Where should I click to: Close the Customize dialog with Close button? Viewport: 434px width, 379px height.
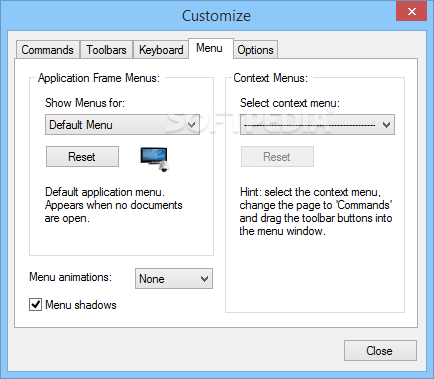(x=380, y=351)
